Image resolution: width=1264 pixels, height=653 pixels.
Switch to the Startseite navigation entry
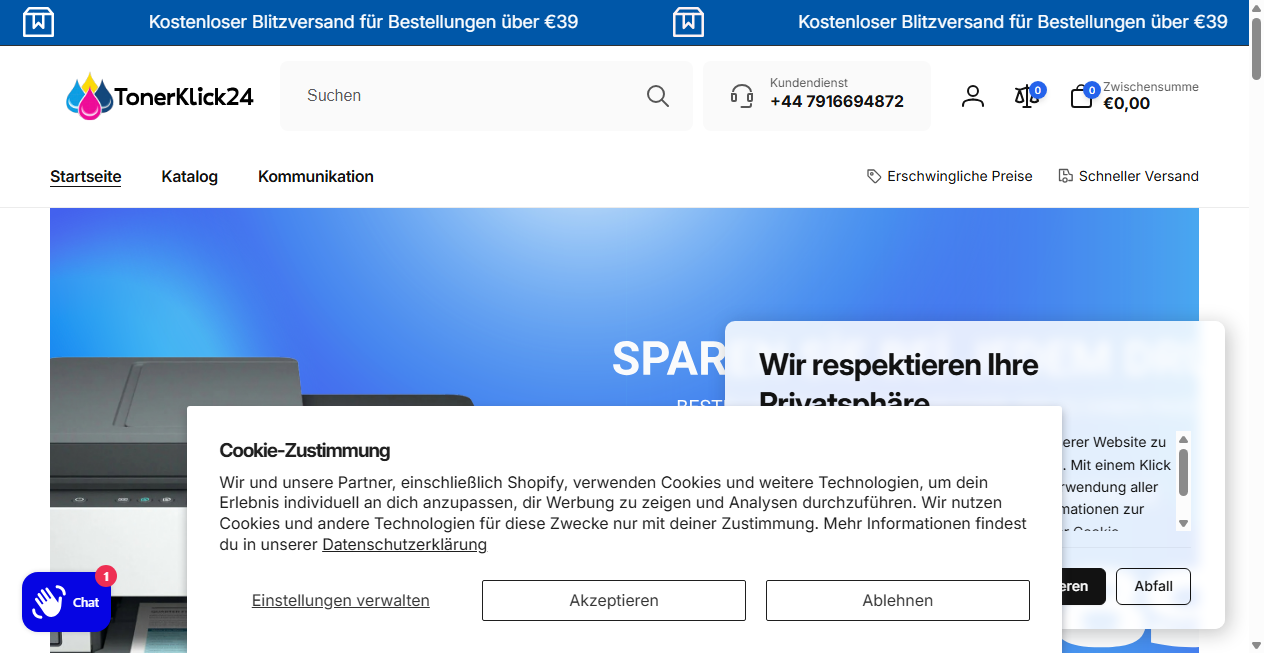85,176
